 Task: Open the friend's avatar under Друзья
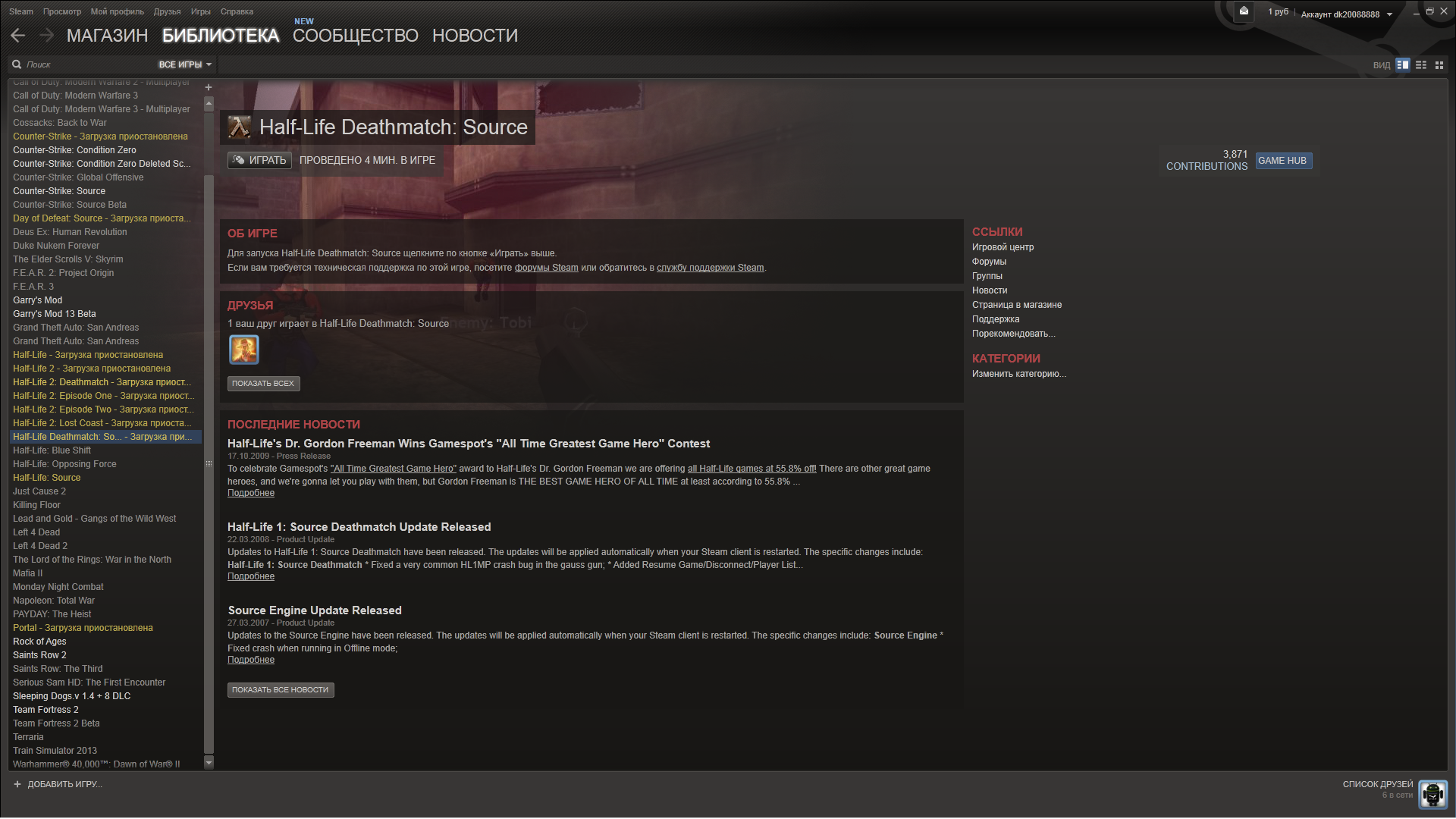(x=244, y=350)
